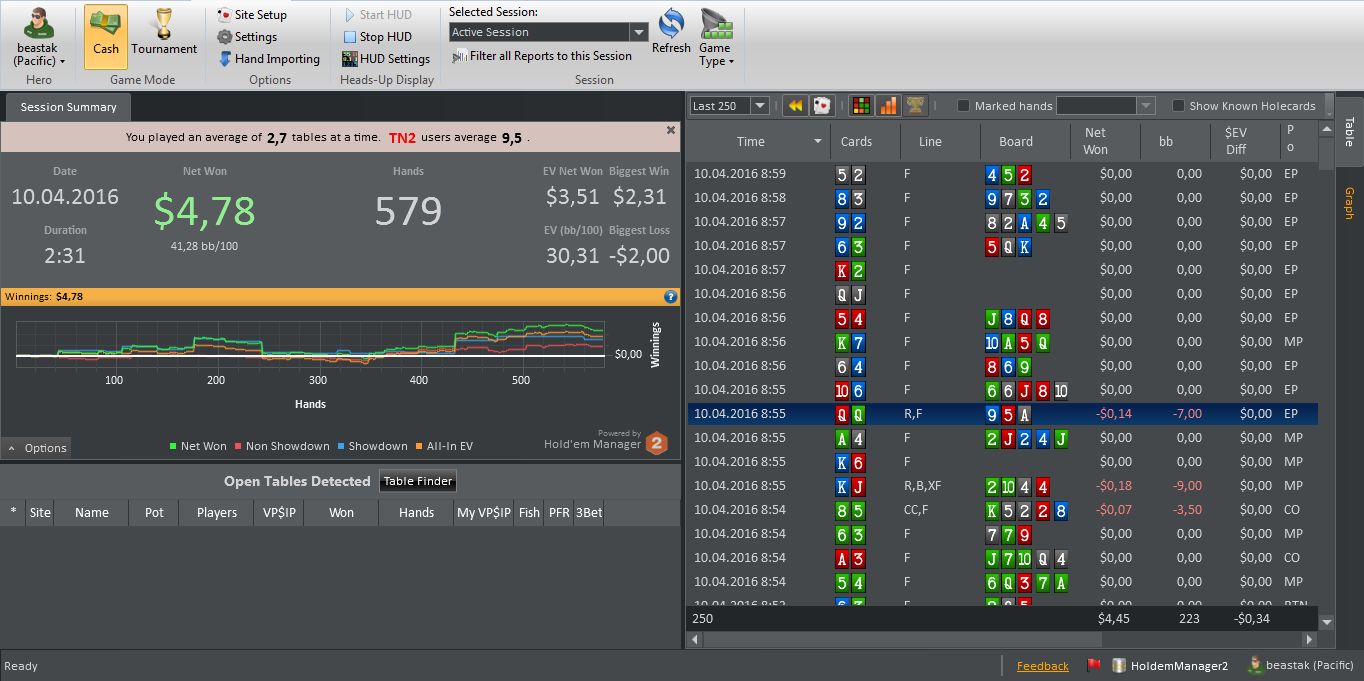The width and height of the screenshot is (1364, 681).
Task: Select the 85 hand with line CC,F
Action: click(x=1003, y=509)
